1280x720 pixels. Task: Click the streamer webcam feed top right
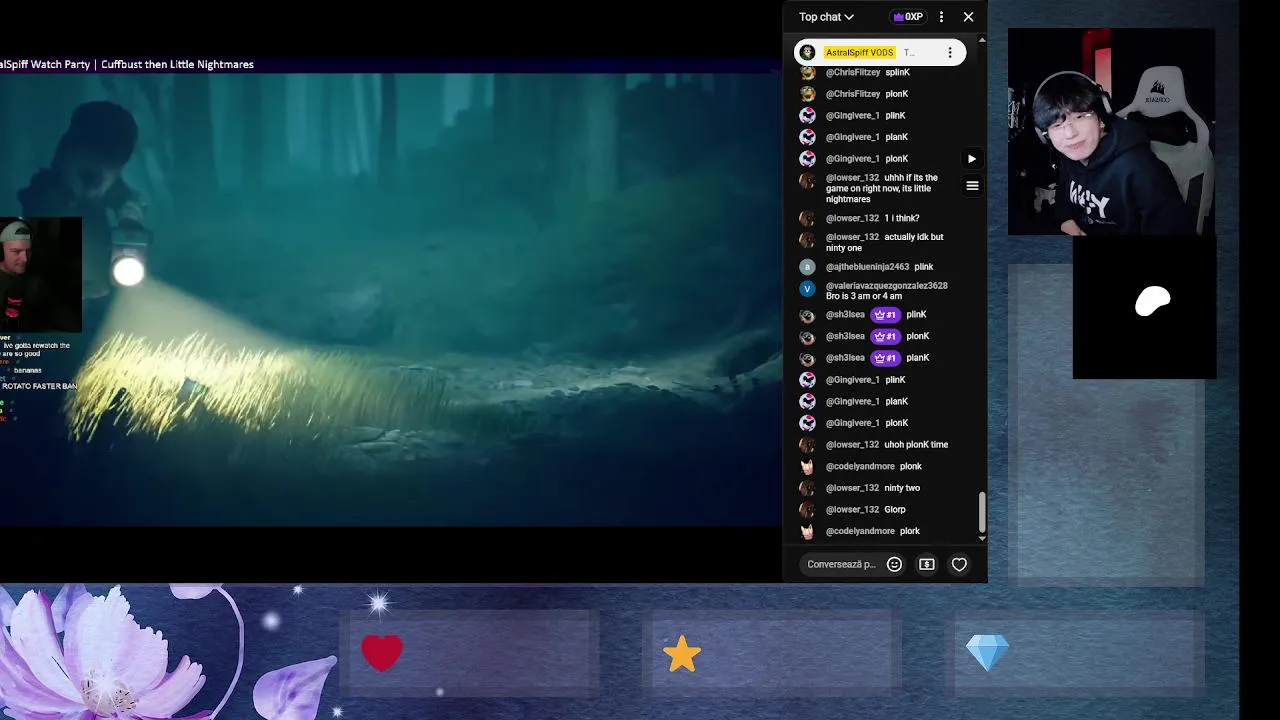[1111, 132]
